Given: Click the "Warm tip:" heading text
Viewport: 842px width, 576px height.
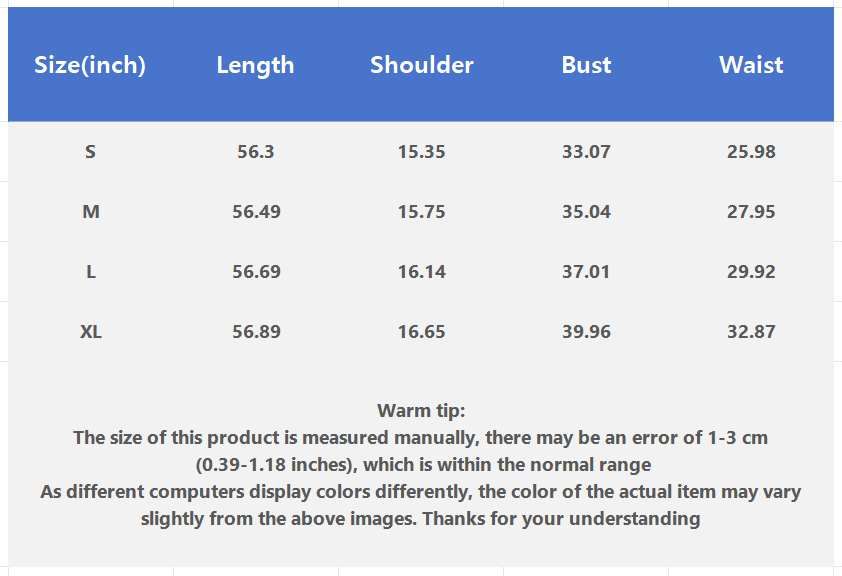Looking at the screenshot, I should [421, 410].
